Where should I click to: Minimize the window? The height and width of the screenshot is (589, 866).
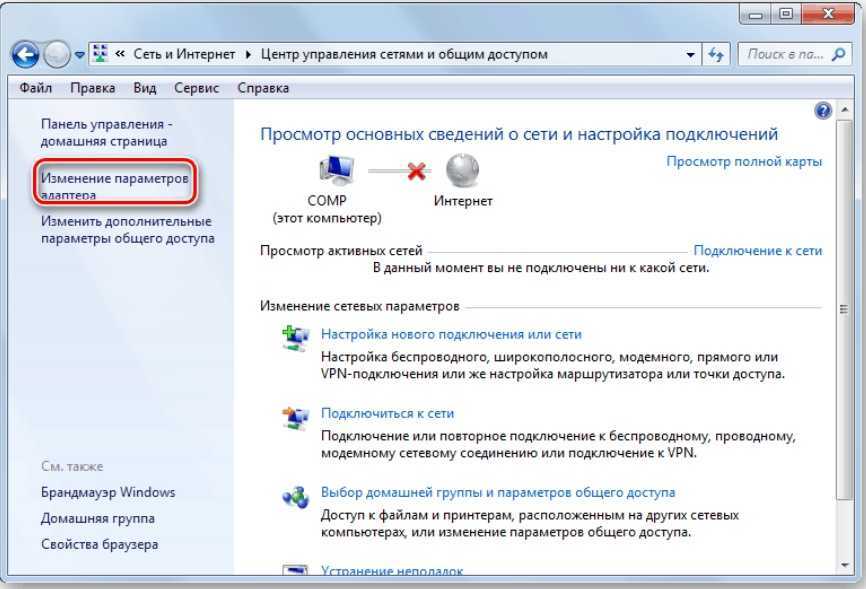756,14
